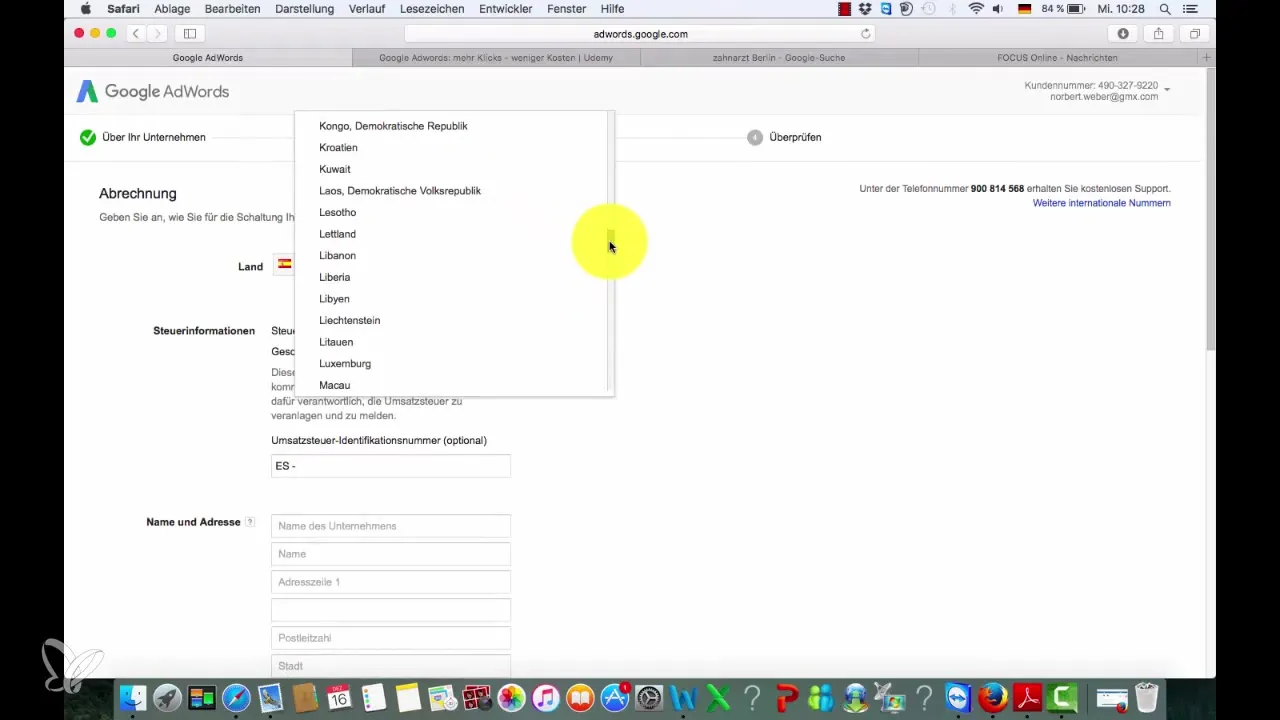Go to the Überprüfen step
The height and width of the screenshot is (720, 1280).
785,137
